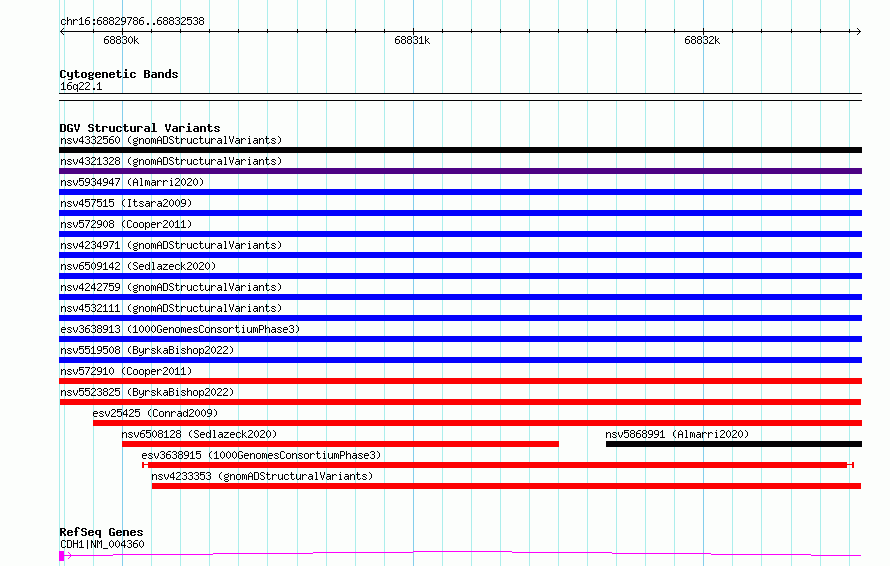Click nsv457515 (Itsara2009) label

[126, 203]
